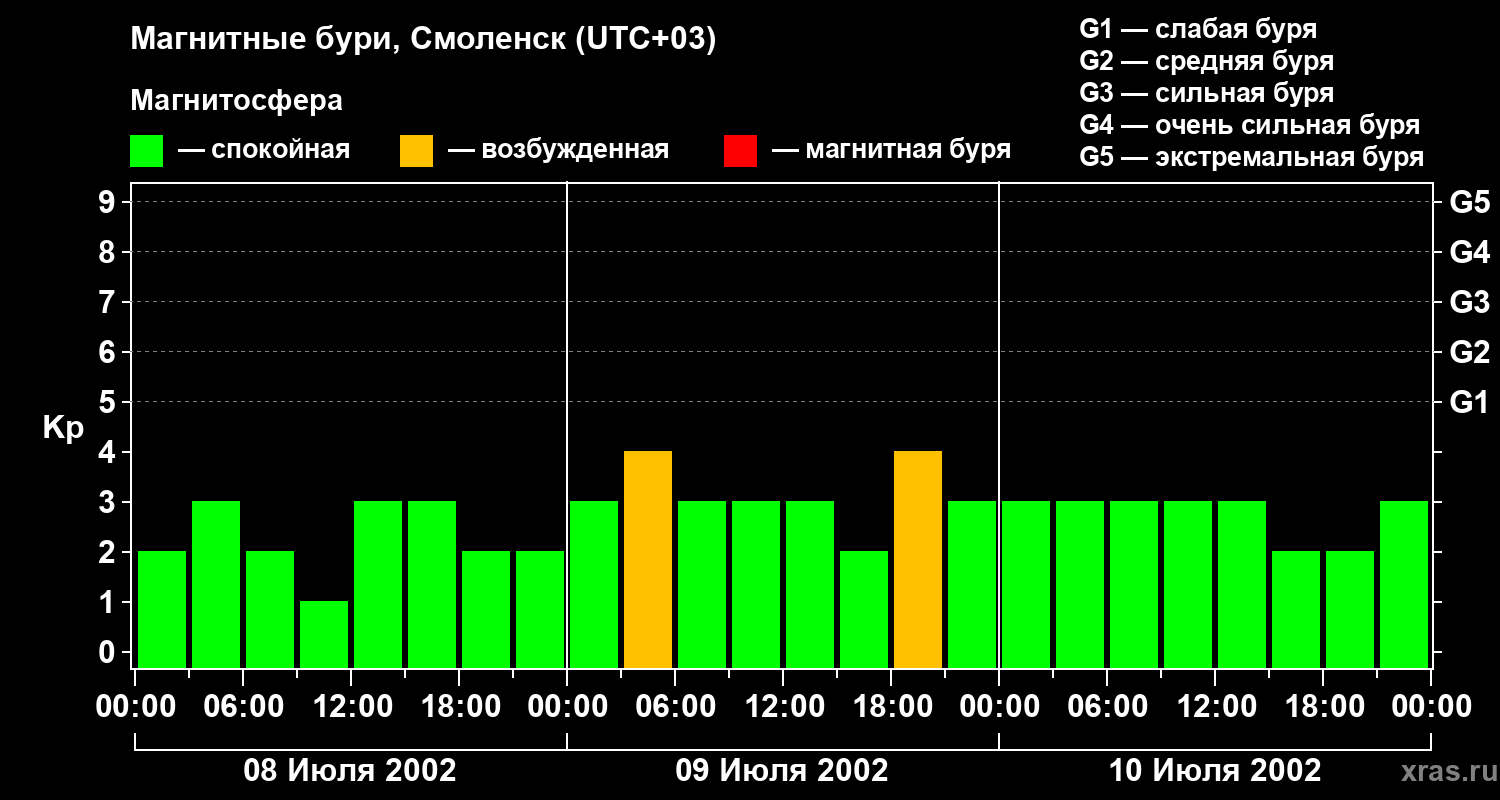Viewport: 1500px width, 800px height.
Task: Click the green 'спокойная' legend swatch
Action: 146,151
